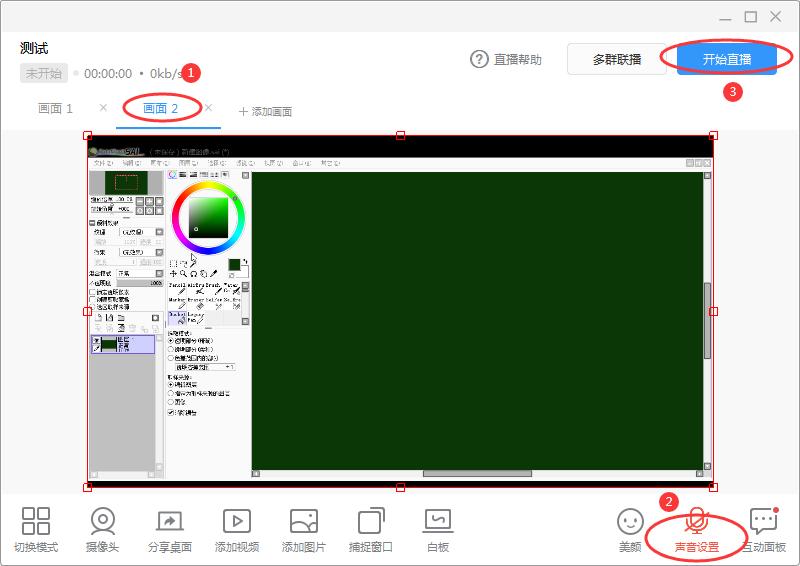Viewport: 800px width, 566px height.
Task: Open 声音设置 microphone sound settings
Action: 696,529
